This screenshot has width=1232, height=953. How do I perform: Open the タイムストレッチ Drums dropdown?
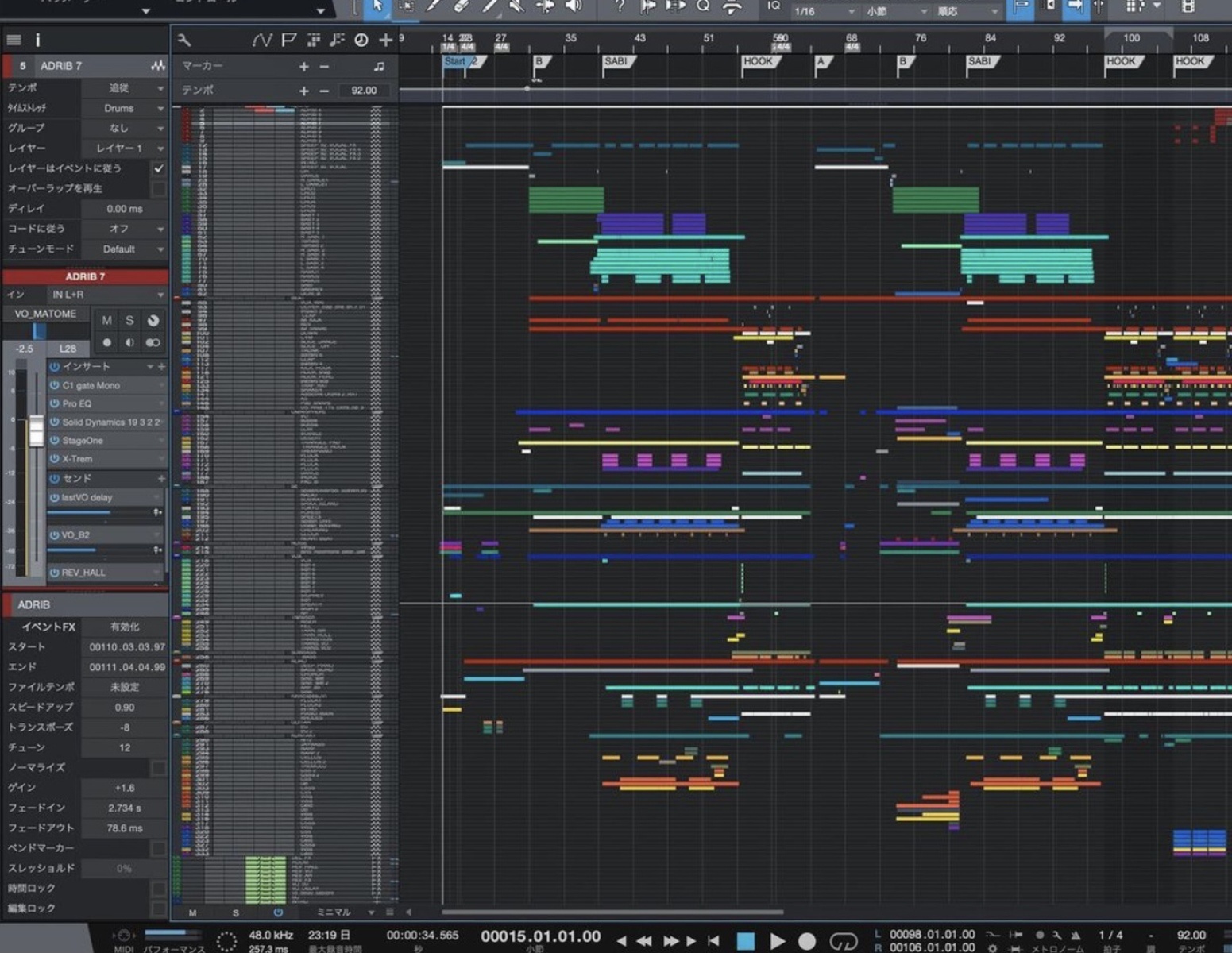(x=124, y=108)
